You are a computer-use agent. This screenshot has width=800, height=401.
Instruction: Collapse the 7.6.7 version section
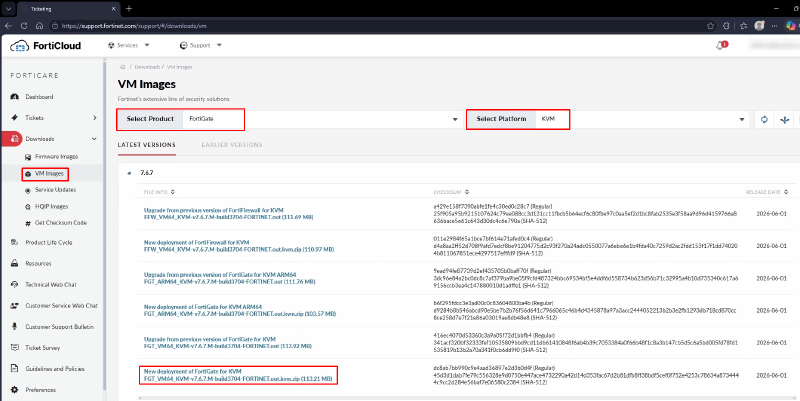pos(129,173)
